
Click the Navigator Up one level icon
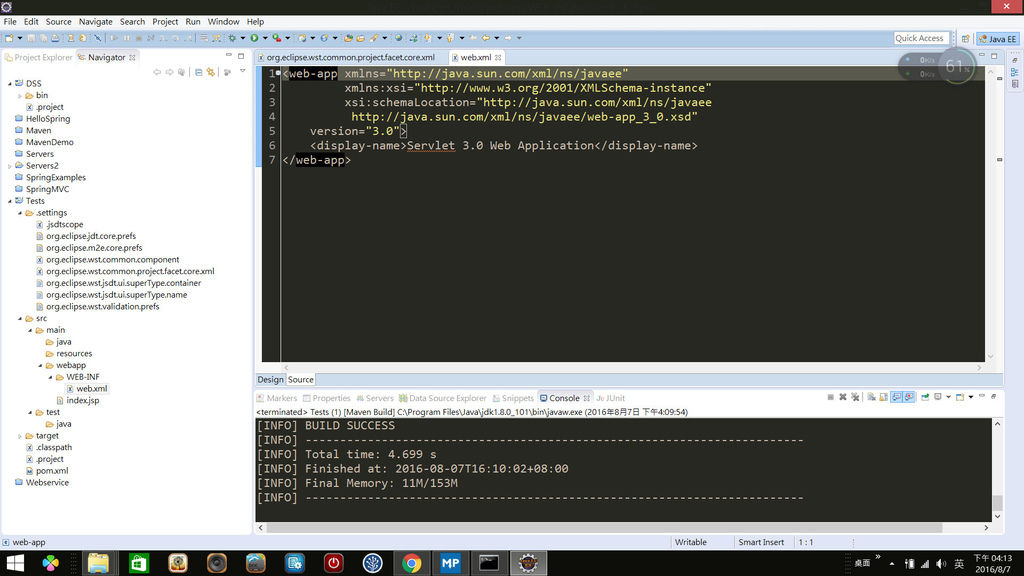coord(182,72)
